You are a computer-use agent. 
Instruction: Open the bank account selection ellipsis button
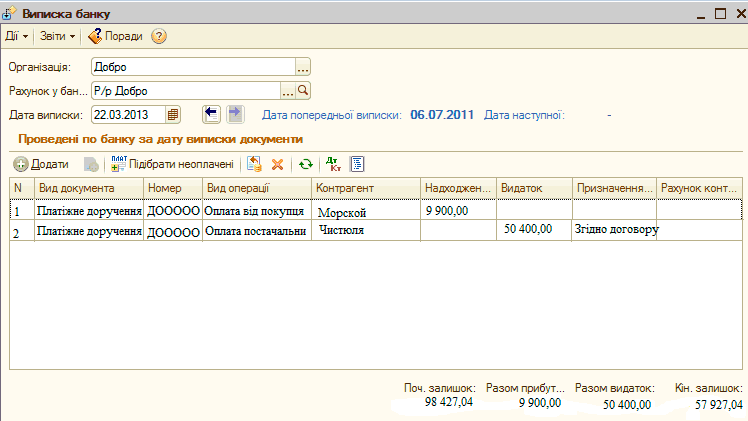(x=288, y=91)
